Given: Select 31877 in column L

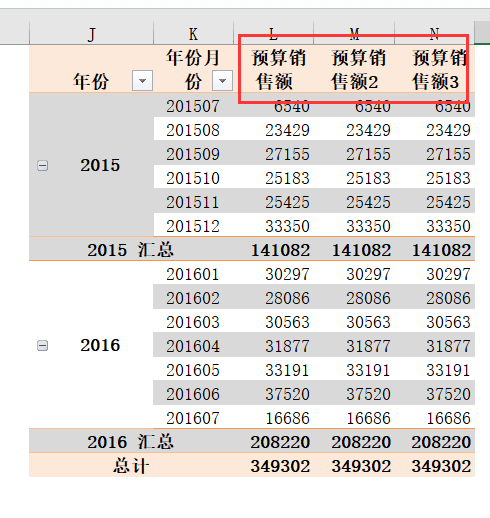Looking at the screenshot, I should click(287, 346).
